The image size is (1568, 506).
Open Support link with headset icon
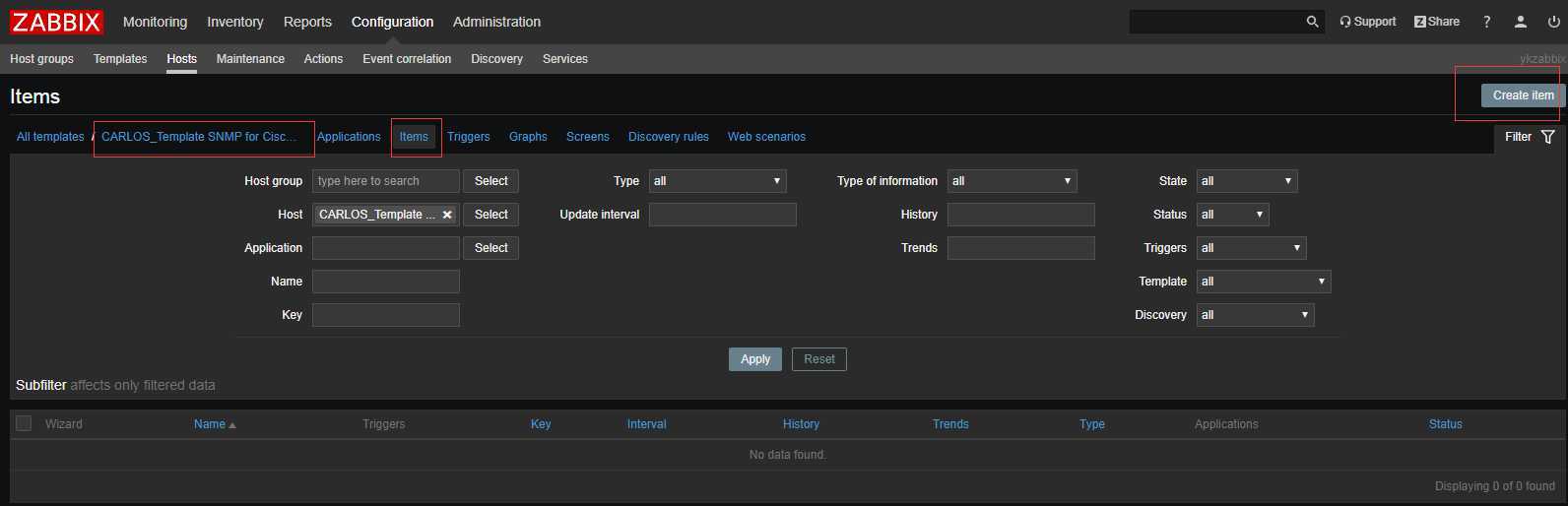[1368, 22]
